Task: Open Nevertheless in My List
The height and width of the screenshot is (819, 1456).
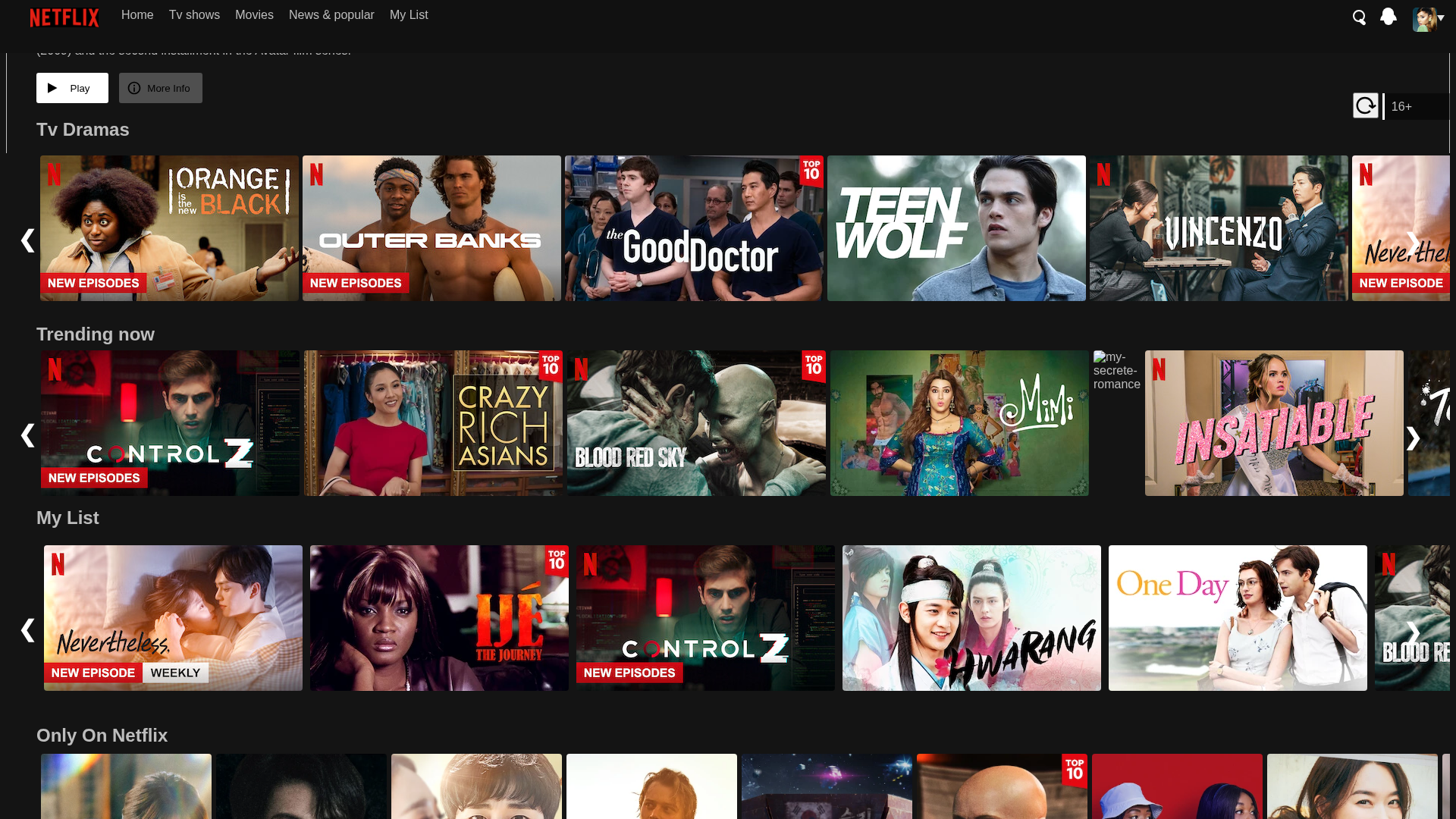Action: tap(173, 618)
